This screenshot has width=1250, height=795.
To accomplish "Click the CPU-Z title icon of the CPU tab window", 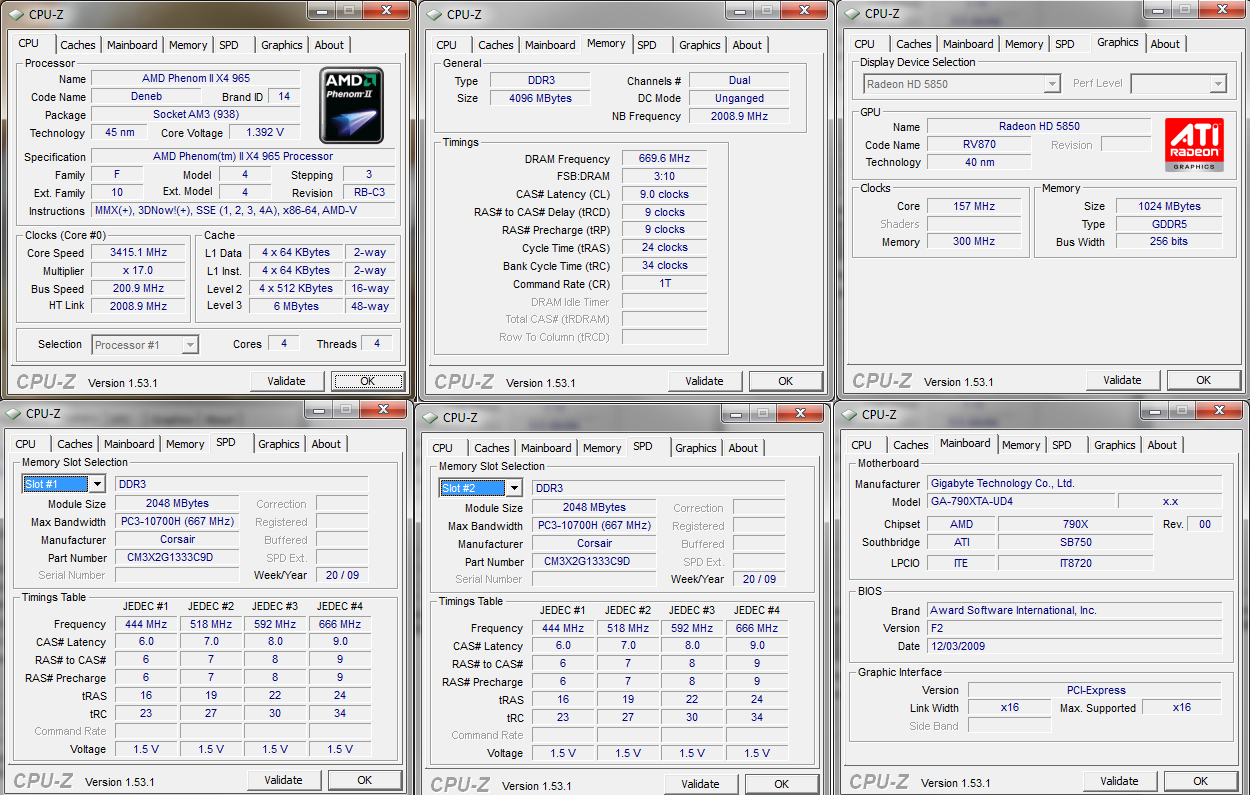I will coord(15,14).
